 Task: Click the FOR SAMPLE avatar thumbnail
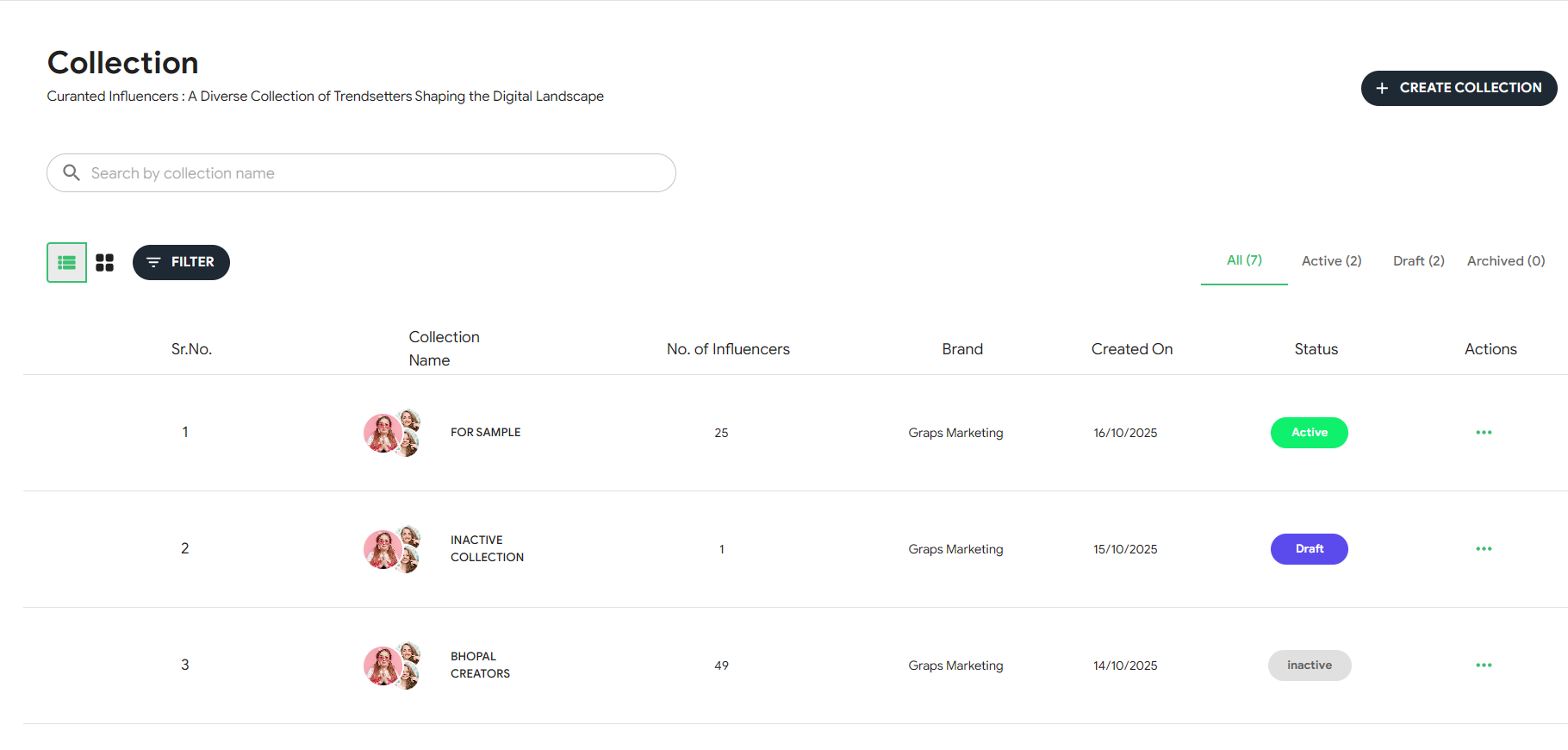(391, 433)
